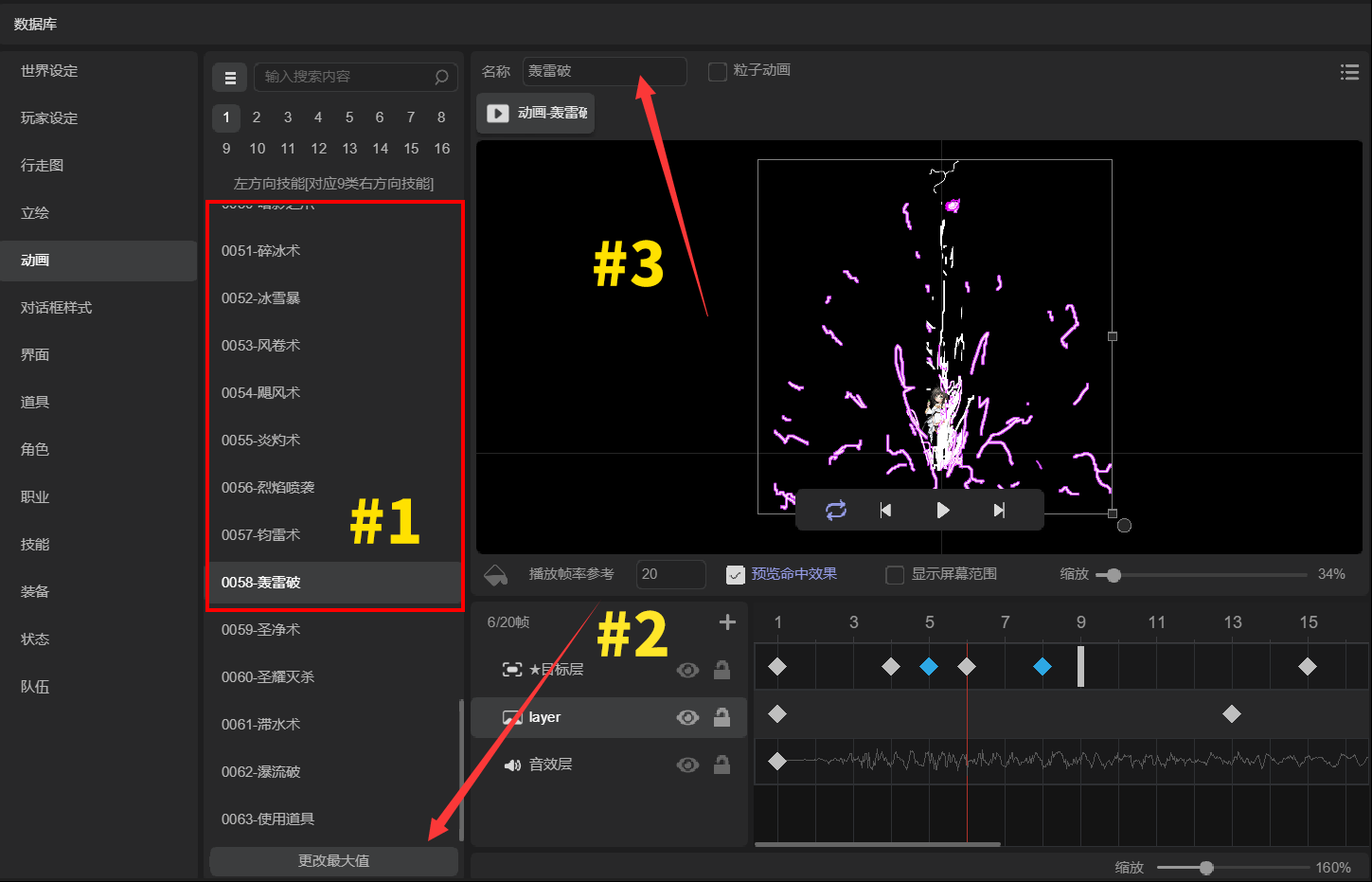The width and height of the screenshot is (1372, 882).
Task: Open the 道具 section
Action: 98,403
